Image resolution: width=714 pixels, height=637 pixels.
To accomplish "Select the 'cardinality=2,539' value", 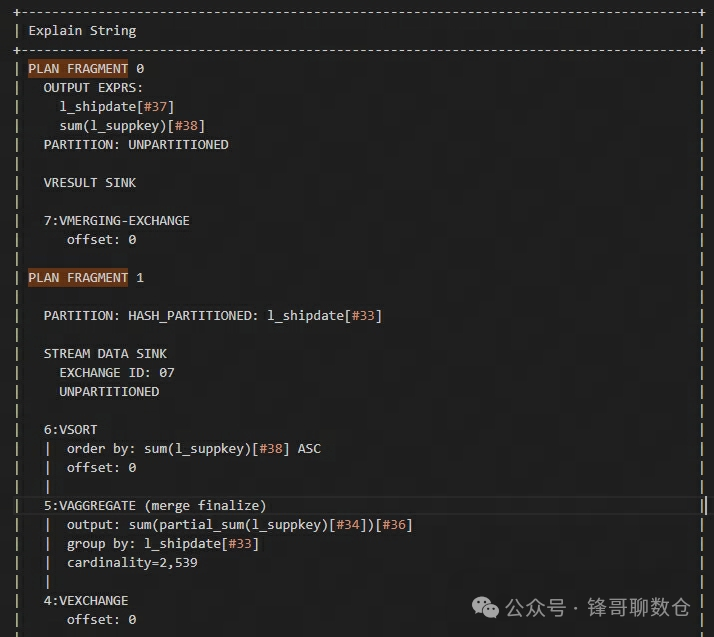I will [132, 563].
